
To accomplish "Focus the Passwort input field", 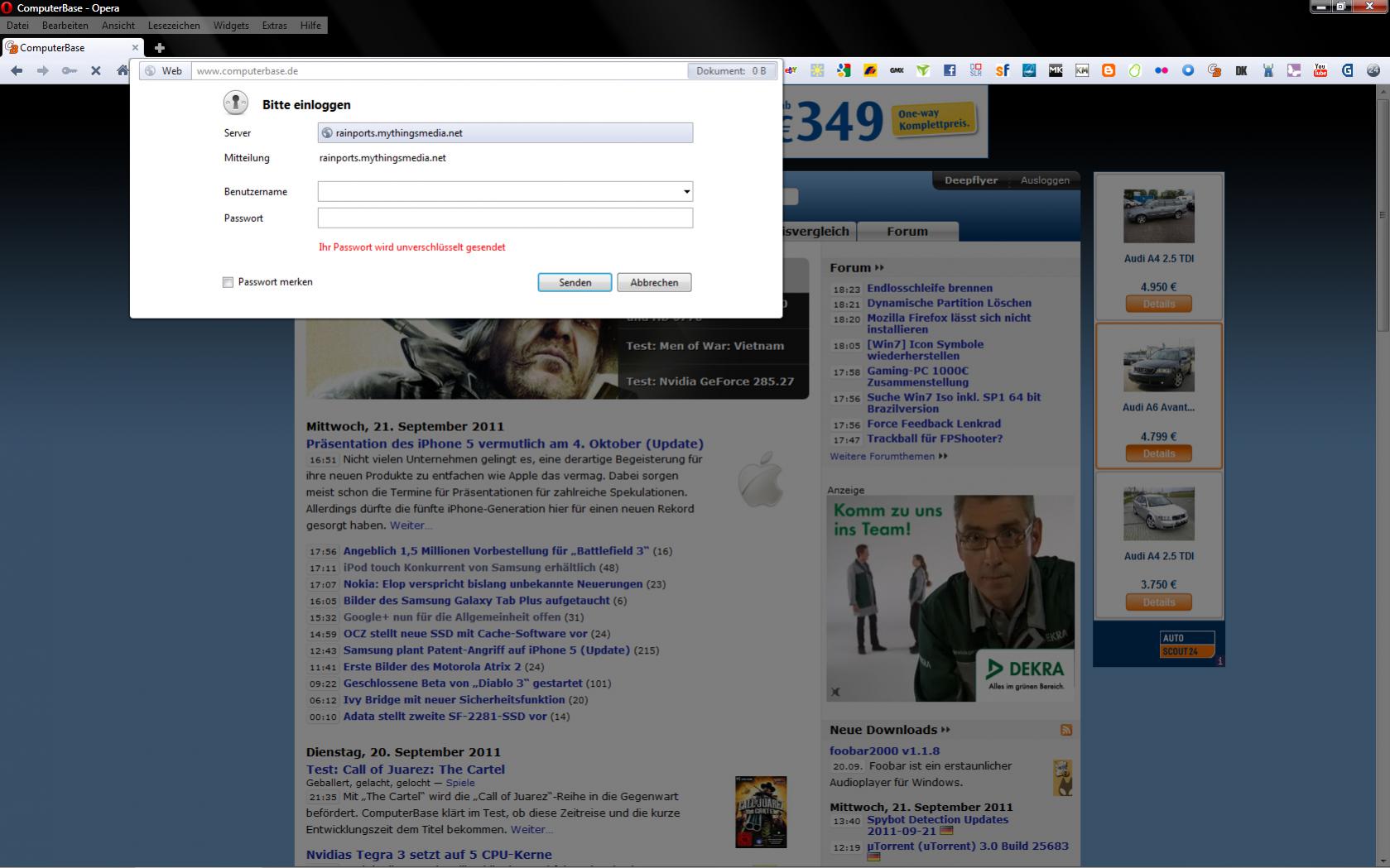I will [x=505, y=218].
